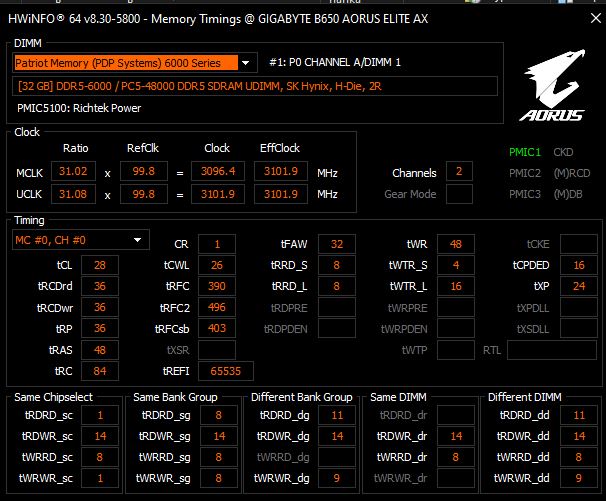Click the tRFC2 value 496
This screenshot has height=501, width=606.
point(217,307)
